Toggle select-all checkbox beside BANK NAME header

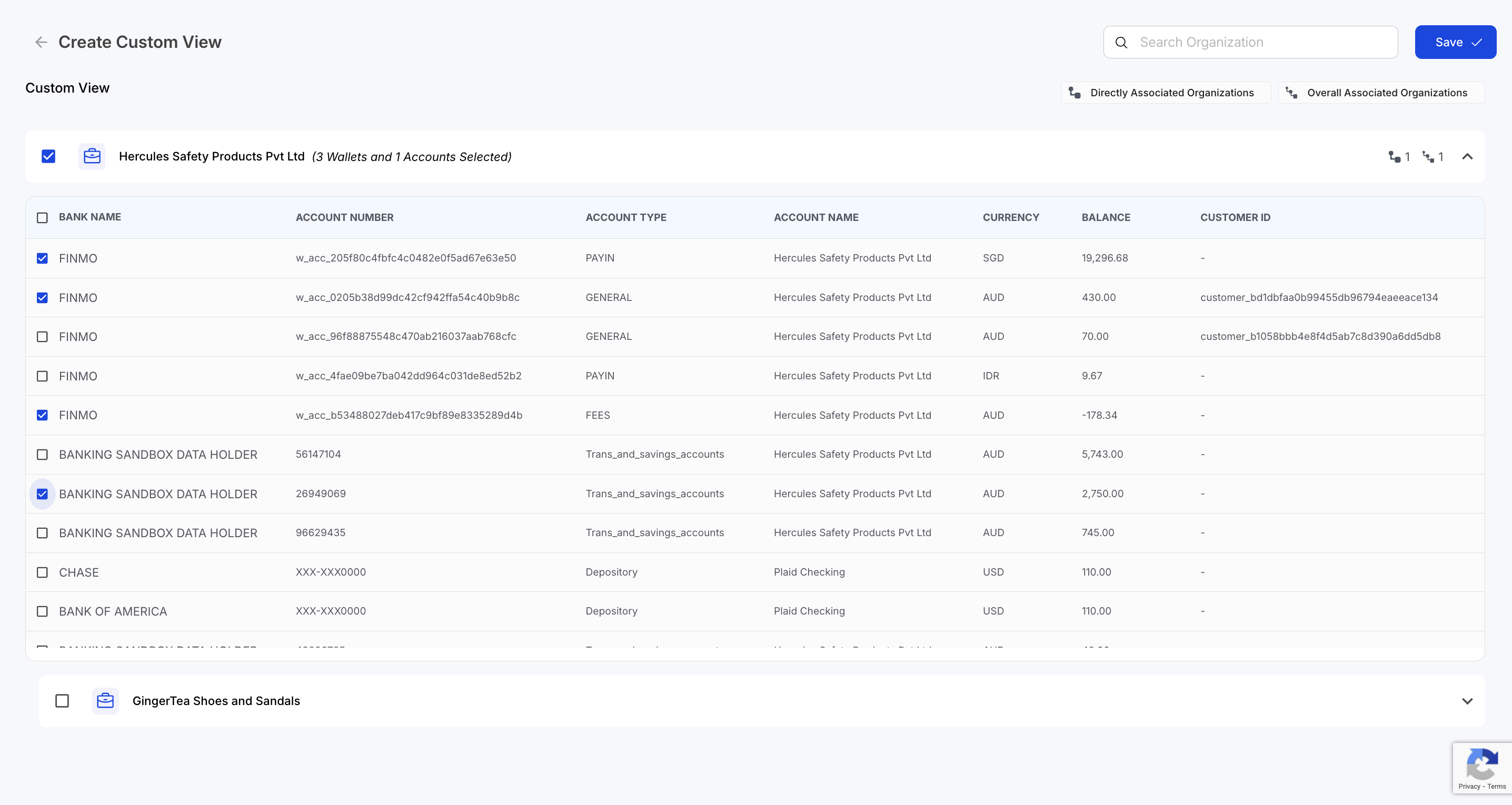42,218
